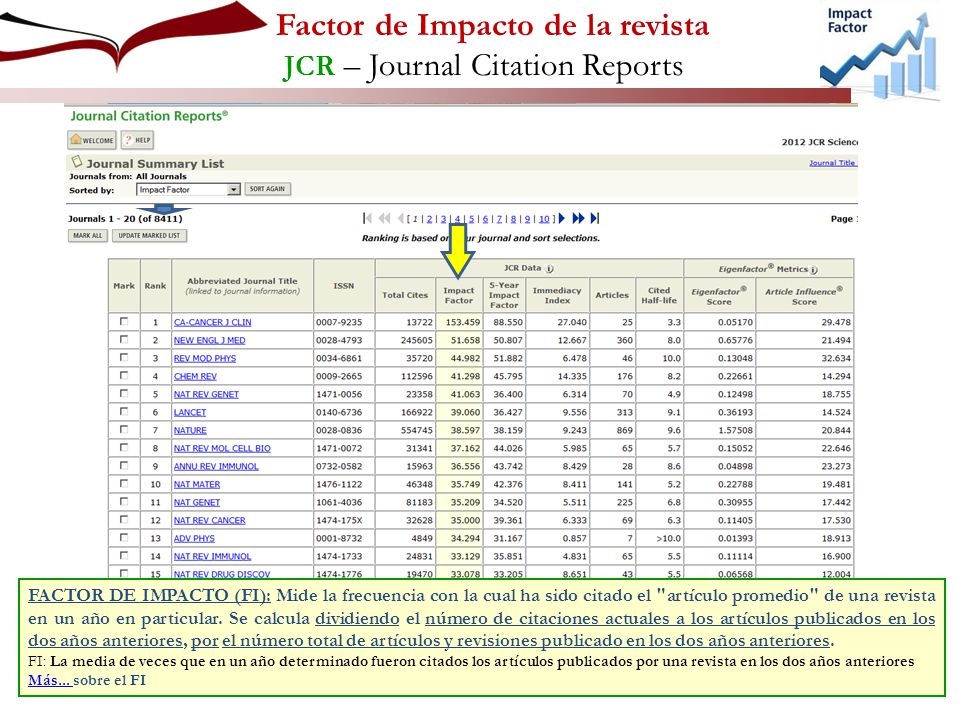Viewport: 960px width, 720px height.
Task: Click the JCR Data info icon
Action: coord(550,269)
